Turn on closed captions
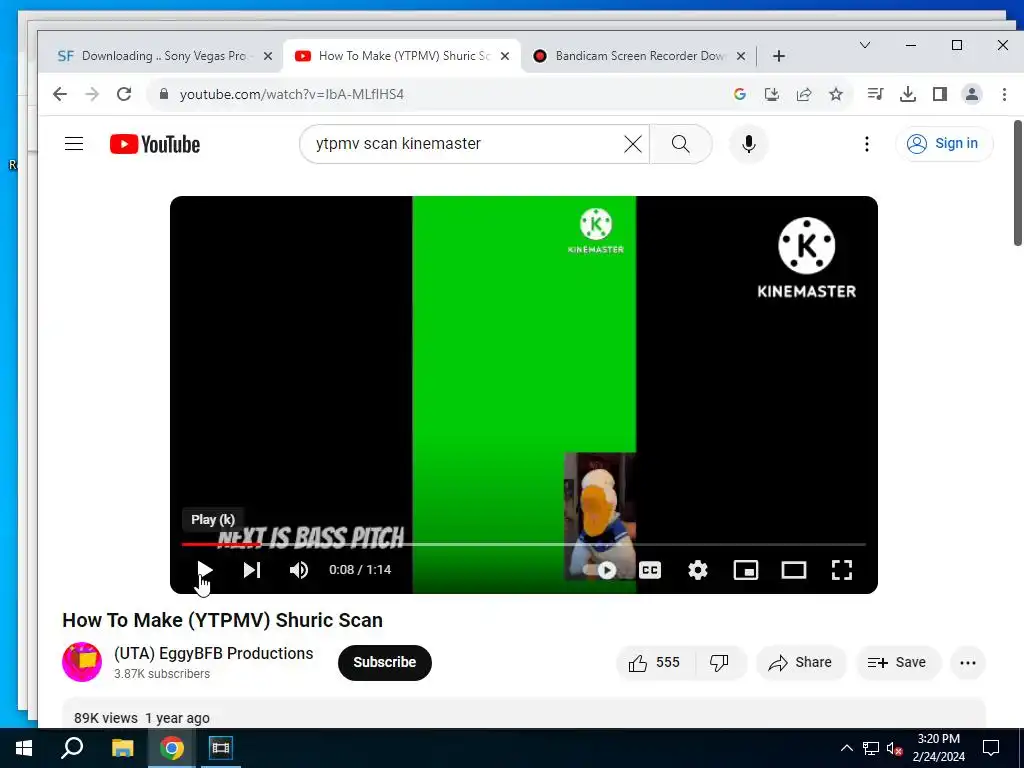Image resolution: width=1024 pixels, height=768 pixels. 650,569
